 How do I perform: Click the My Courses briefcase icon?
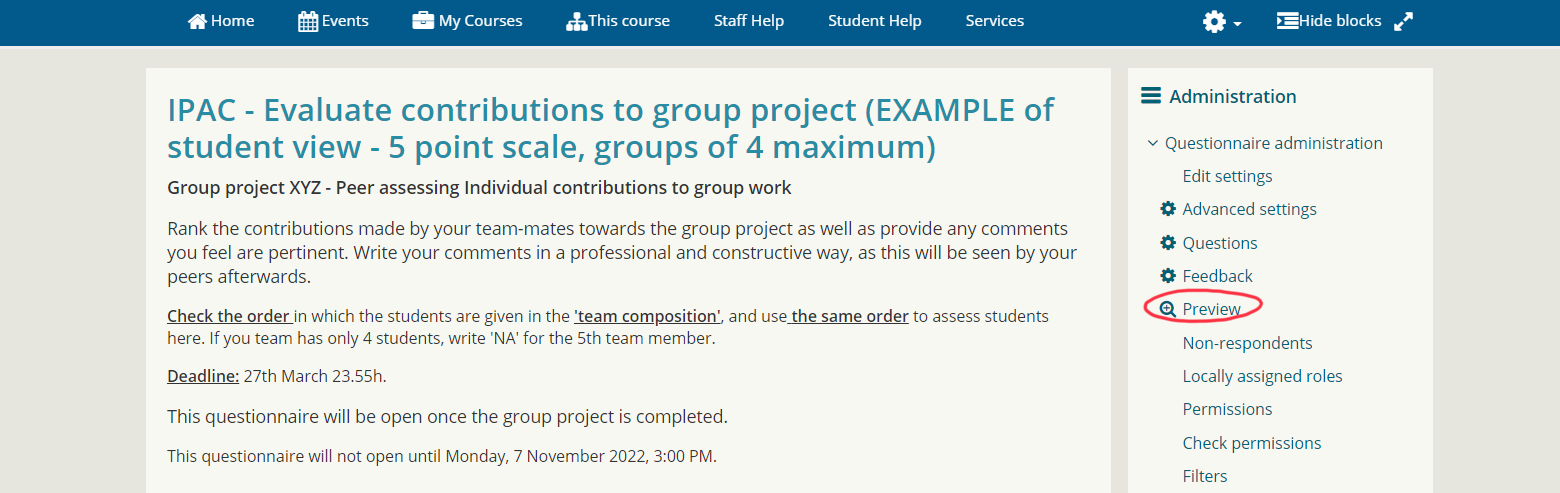coord(423,21)
